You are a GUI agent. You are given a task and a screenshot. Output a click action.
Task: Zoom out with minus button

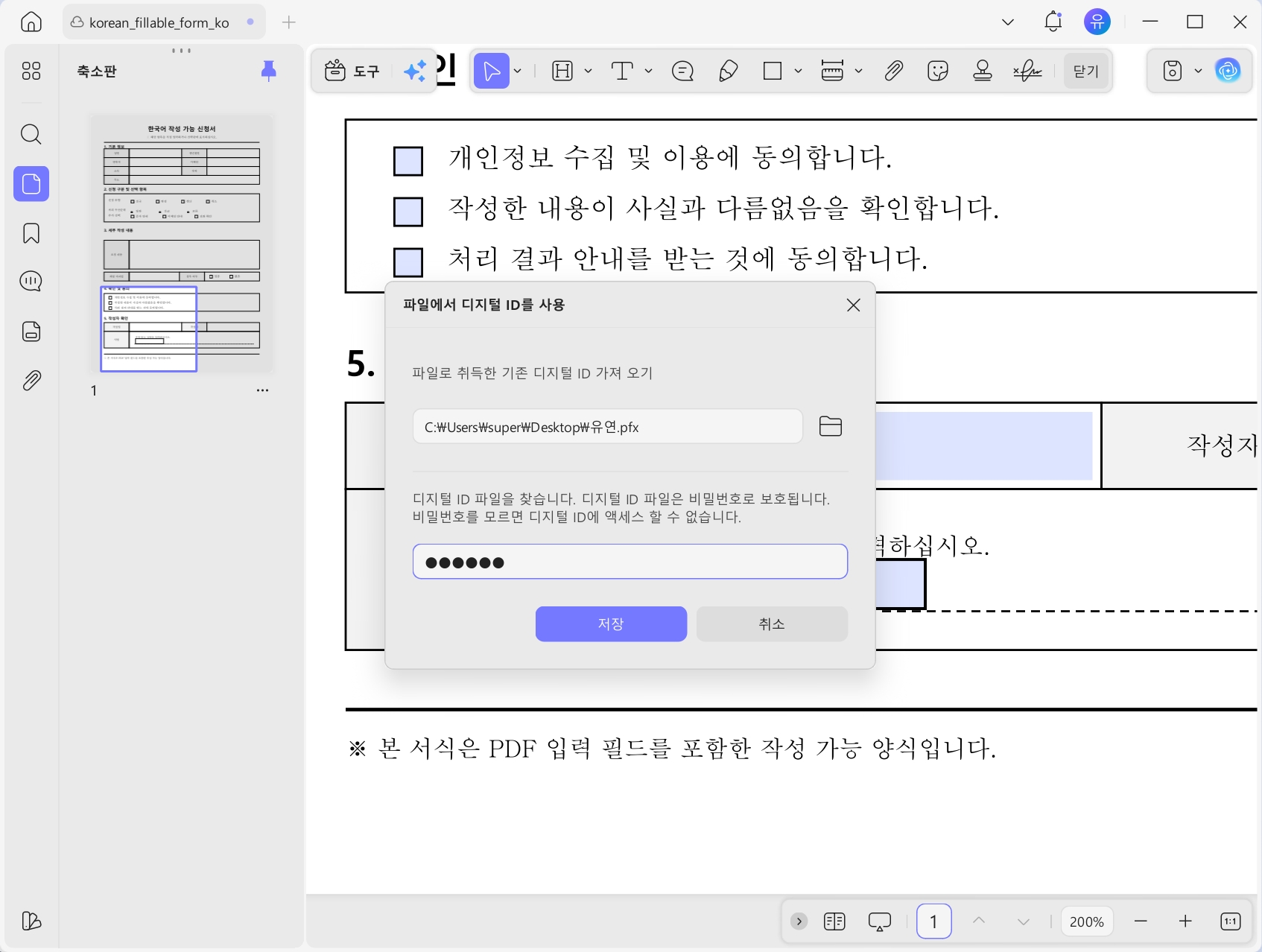coord(1141,921)
